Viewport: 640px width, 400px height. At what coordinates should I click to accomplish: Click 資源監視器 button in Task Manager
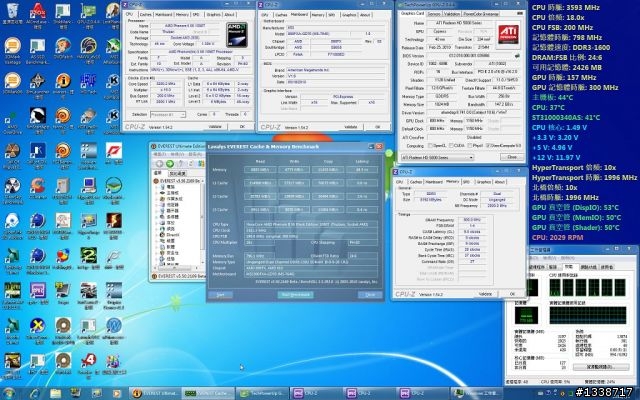coord(599,367)
